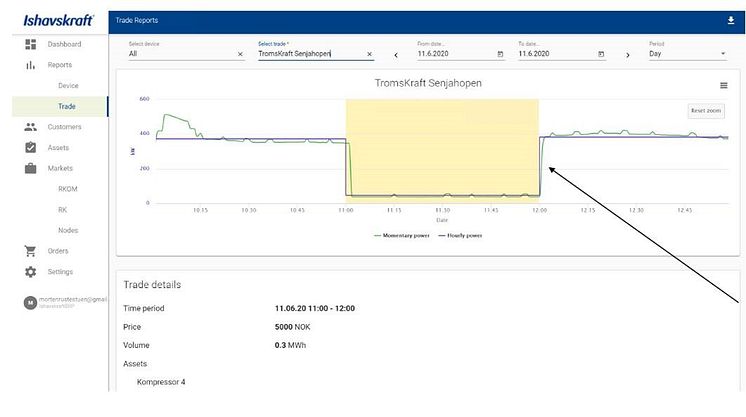
Task: Go to previous date with left chevron
Action: point(396,55)
